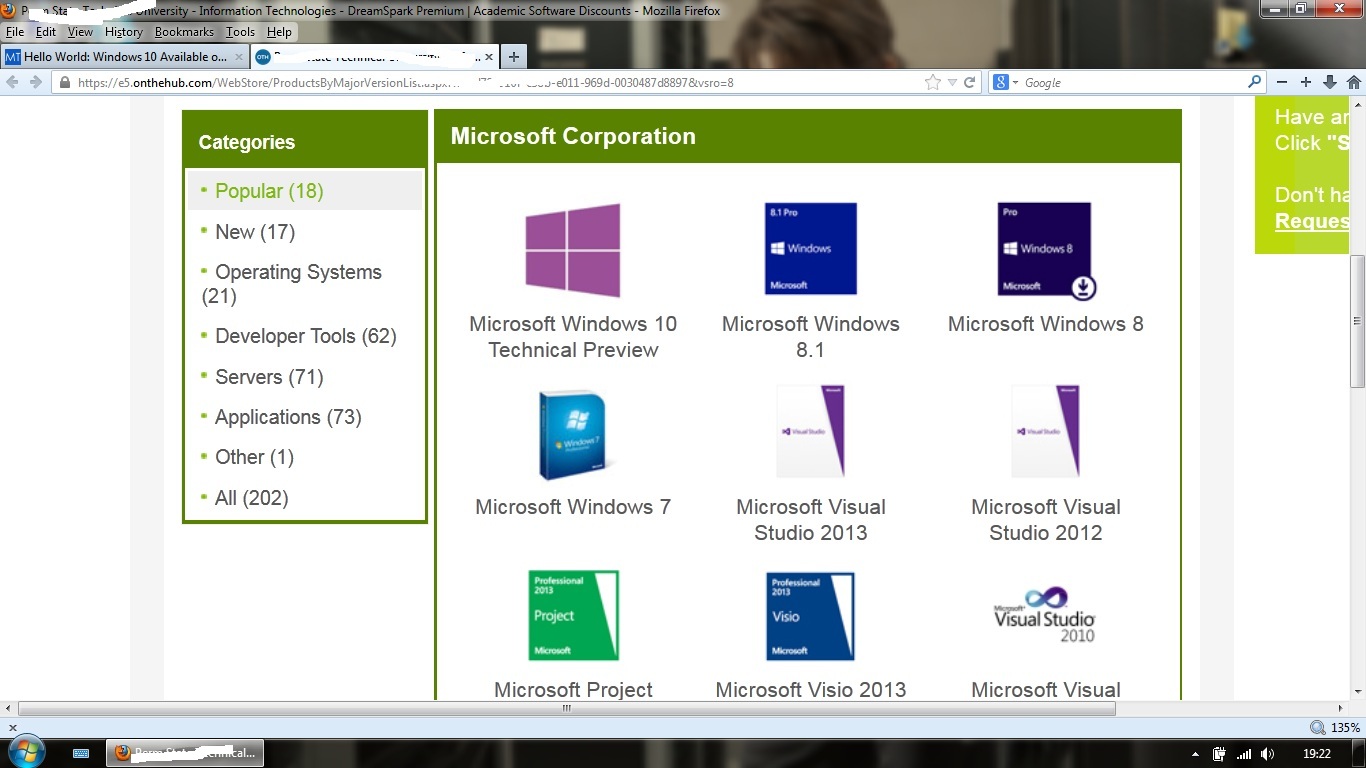
Task: Select the Windows 8.1 Pro box icon
Action: pos(811,249)
